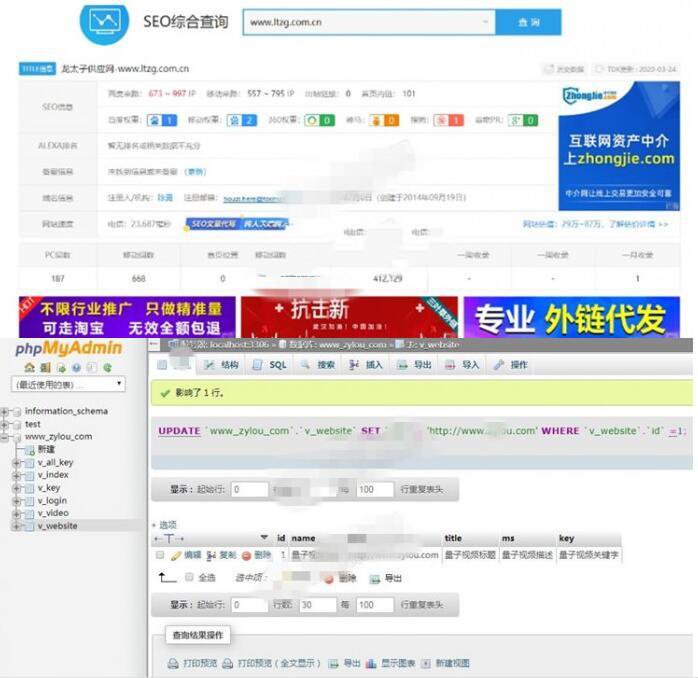Click the phpMyAdmin home icon

coord(29,368)
